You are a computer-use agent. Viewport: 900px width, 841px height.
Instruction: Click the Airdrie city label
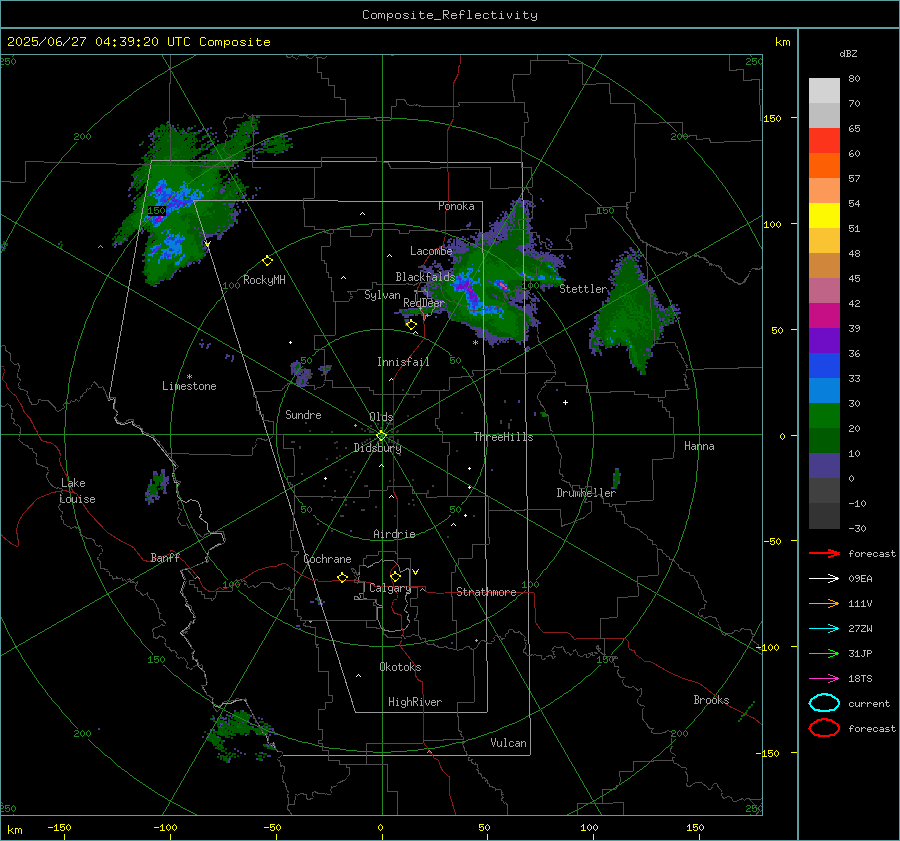[x=394, y=534]
